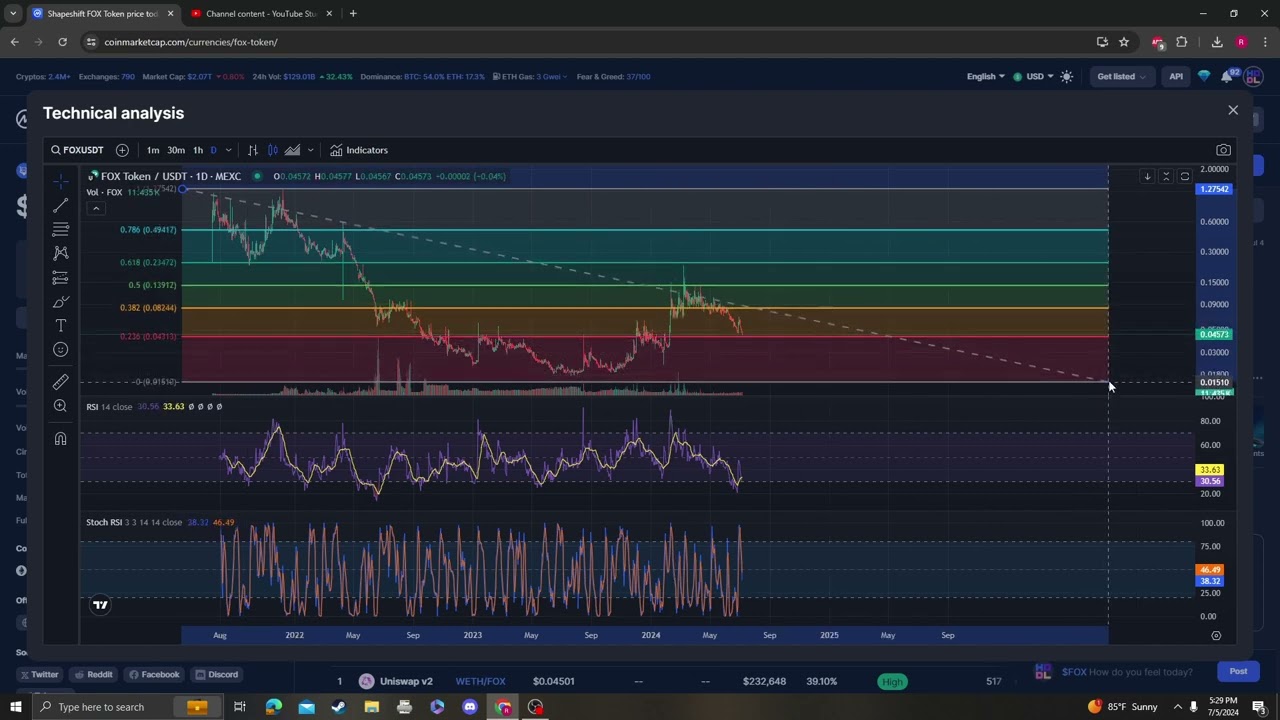The width and height of the screenshot is (1280, 720).
Task: Open the notifications bell
Action: pyautogui.click(x=1227, y=76)
